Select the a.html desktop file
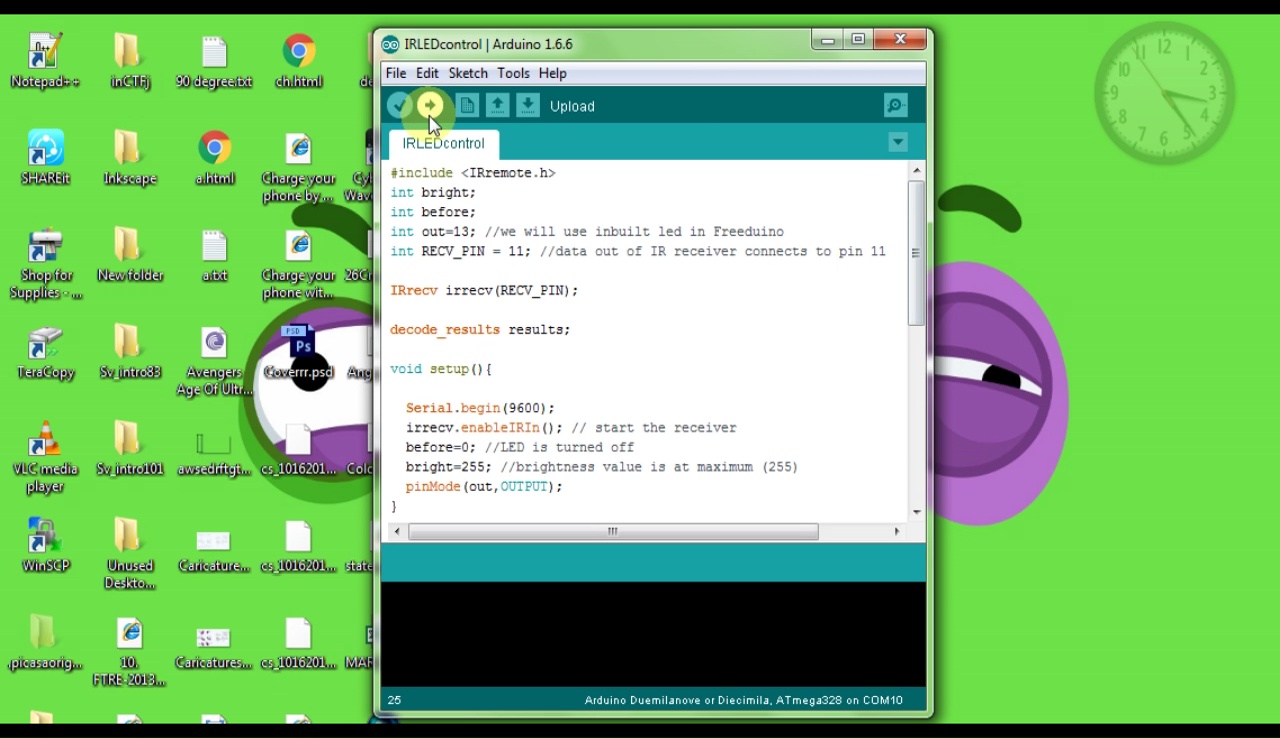 (x=214, y=157)
